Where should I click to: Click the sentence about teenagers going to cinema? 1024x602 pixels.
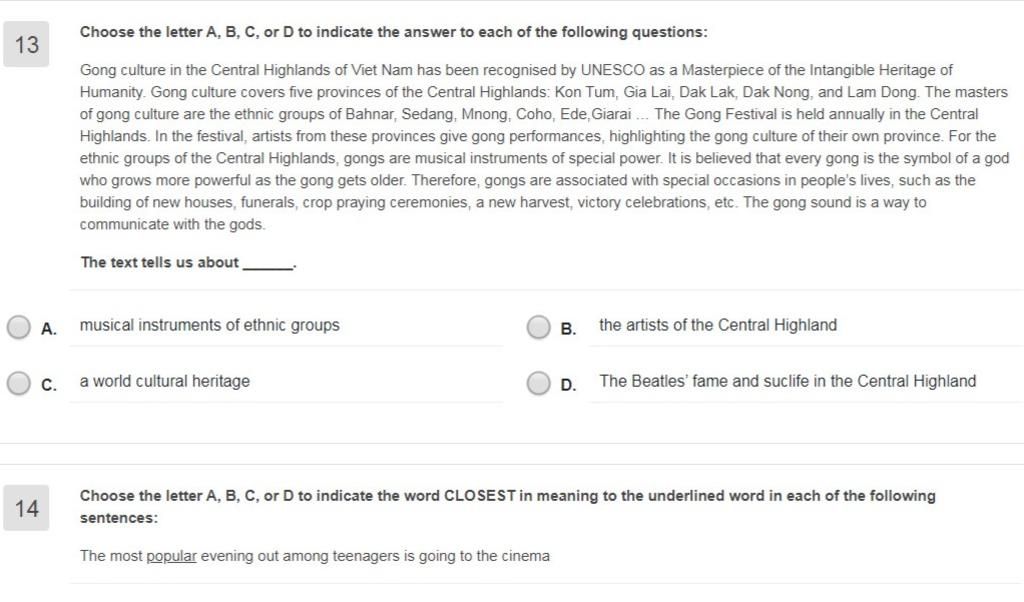point(315,556)
